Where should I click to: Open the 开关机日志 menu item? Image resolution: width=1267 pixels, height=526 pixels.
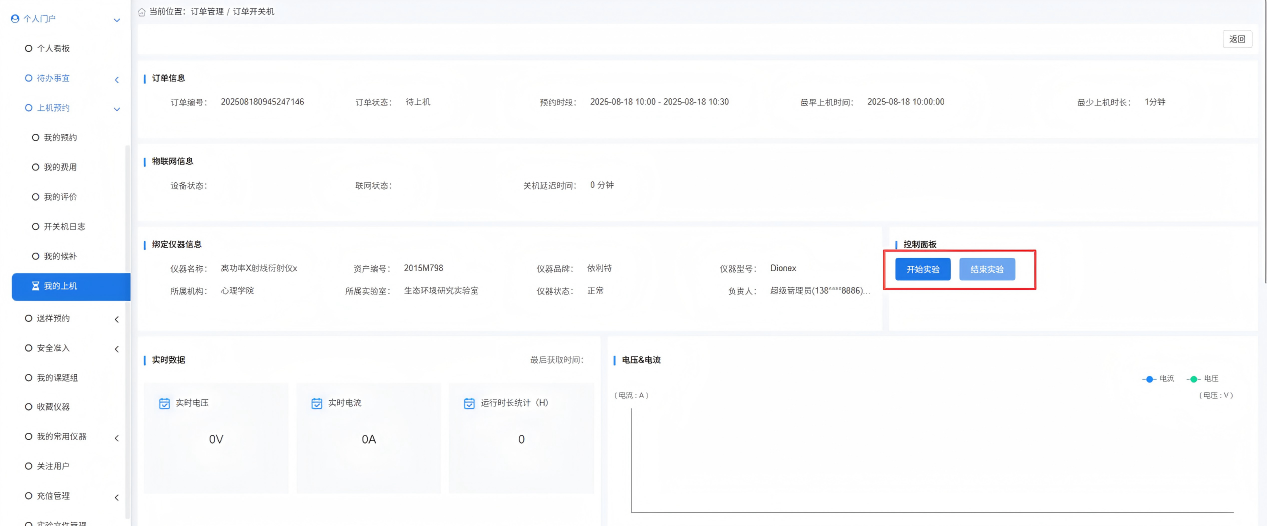64,227
